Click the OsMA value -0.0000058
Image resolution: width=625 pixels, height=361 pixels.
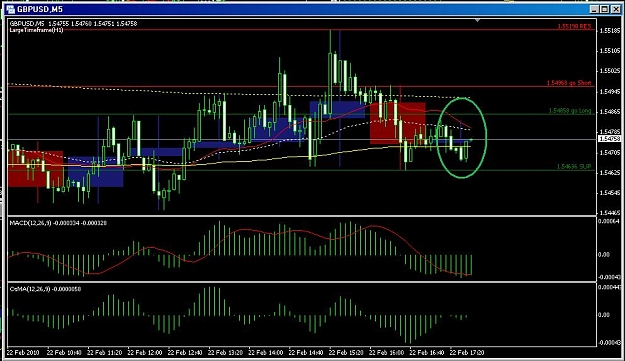67,289
